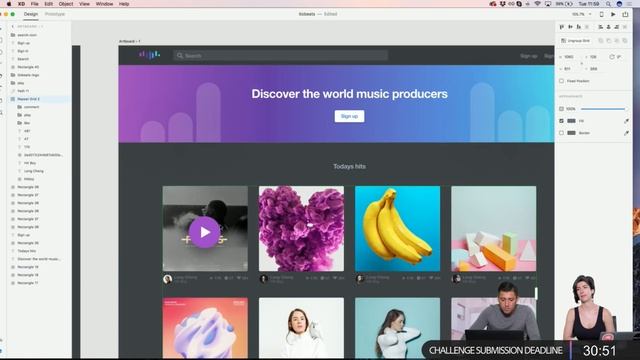
Task: Select the purple heart cover thumbnail
Action: [301, 229]
